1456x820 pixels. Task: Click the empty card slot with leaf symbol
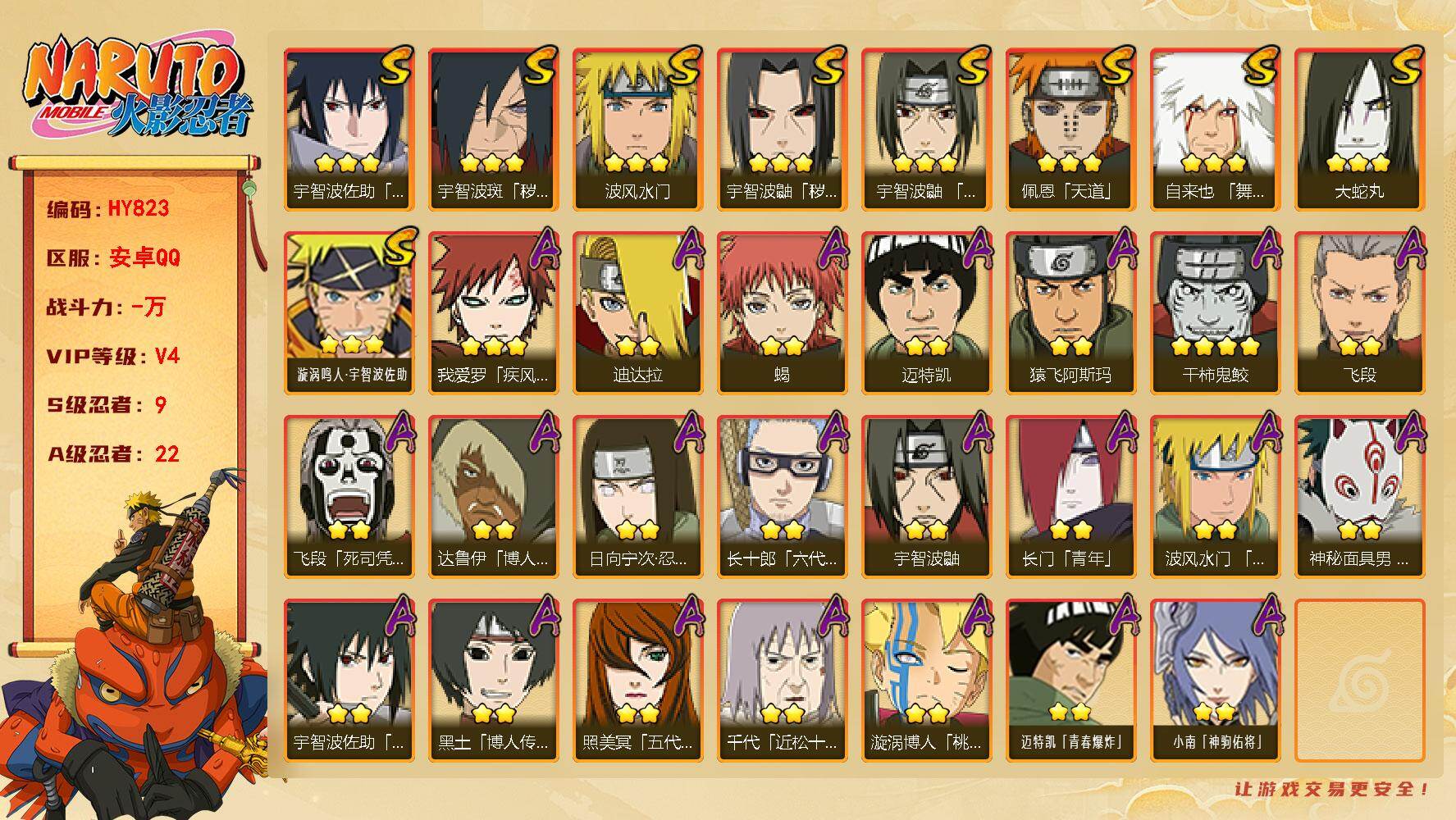1359,681
